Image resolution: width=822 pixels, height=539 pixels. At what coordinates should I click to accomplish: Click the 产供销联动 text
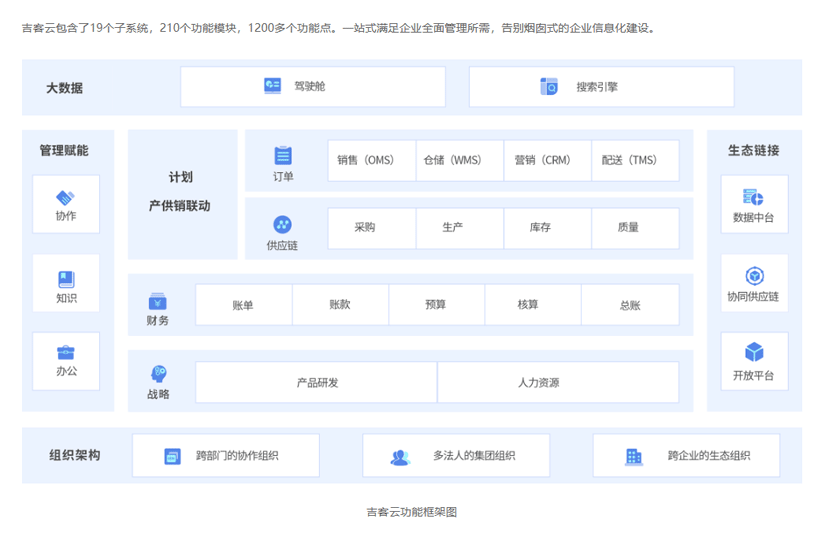click(x=180, y=206)
